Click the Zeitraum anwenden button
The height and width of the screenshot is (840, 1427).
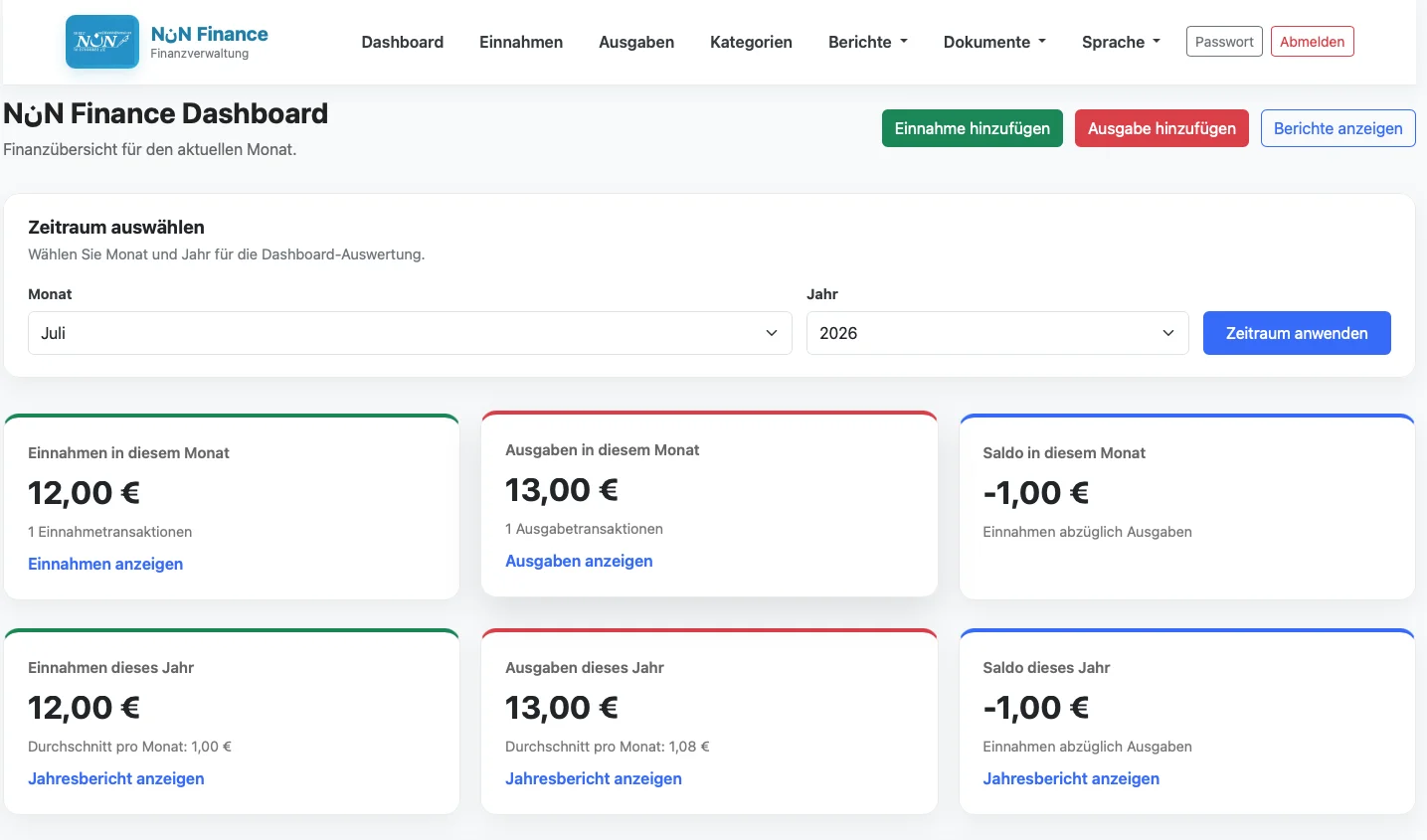pos(1297,333)
